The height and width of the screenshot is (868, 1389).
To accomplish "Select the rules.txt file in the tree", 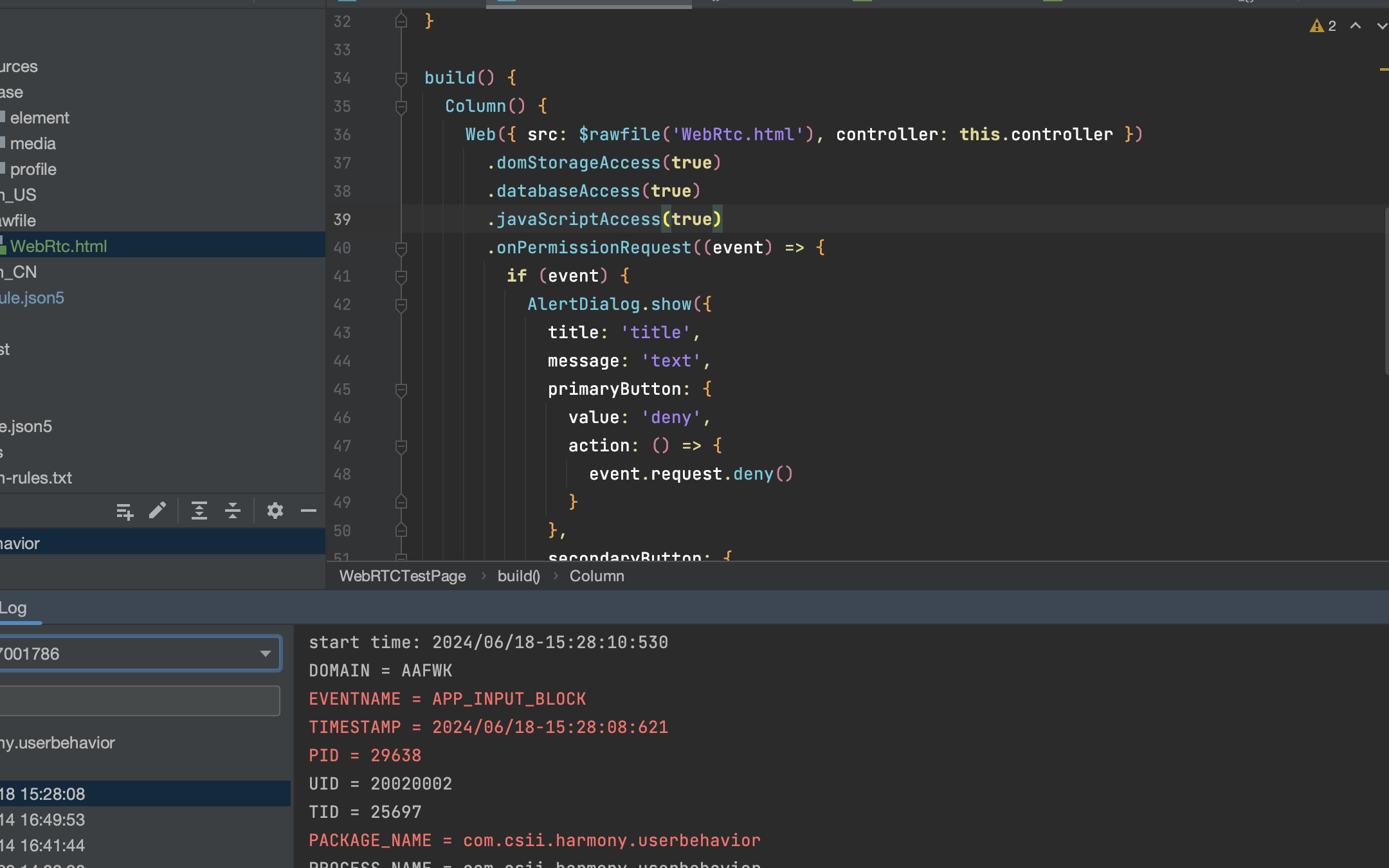I will 36,478.
